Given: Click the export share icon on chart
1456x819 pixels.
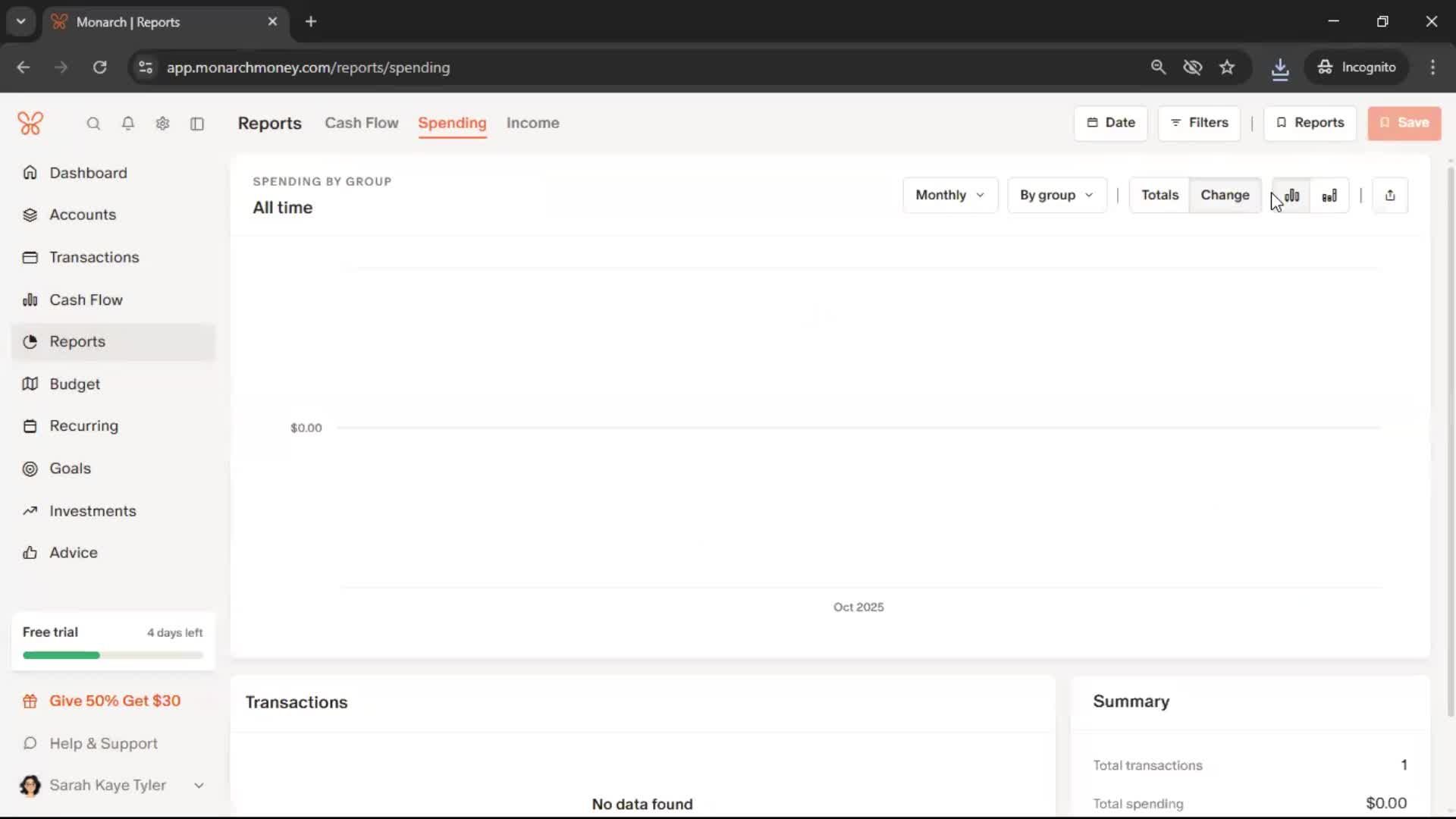Looking at the screenshot, I should pos(1390,196).
